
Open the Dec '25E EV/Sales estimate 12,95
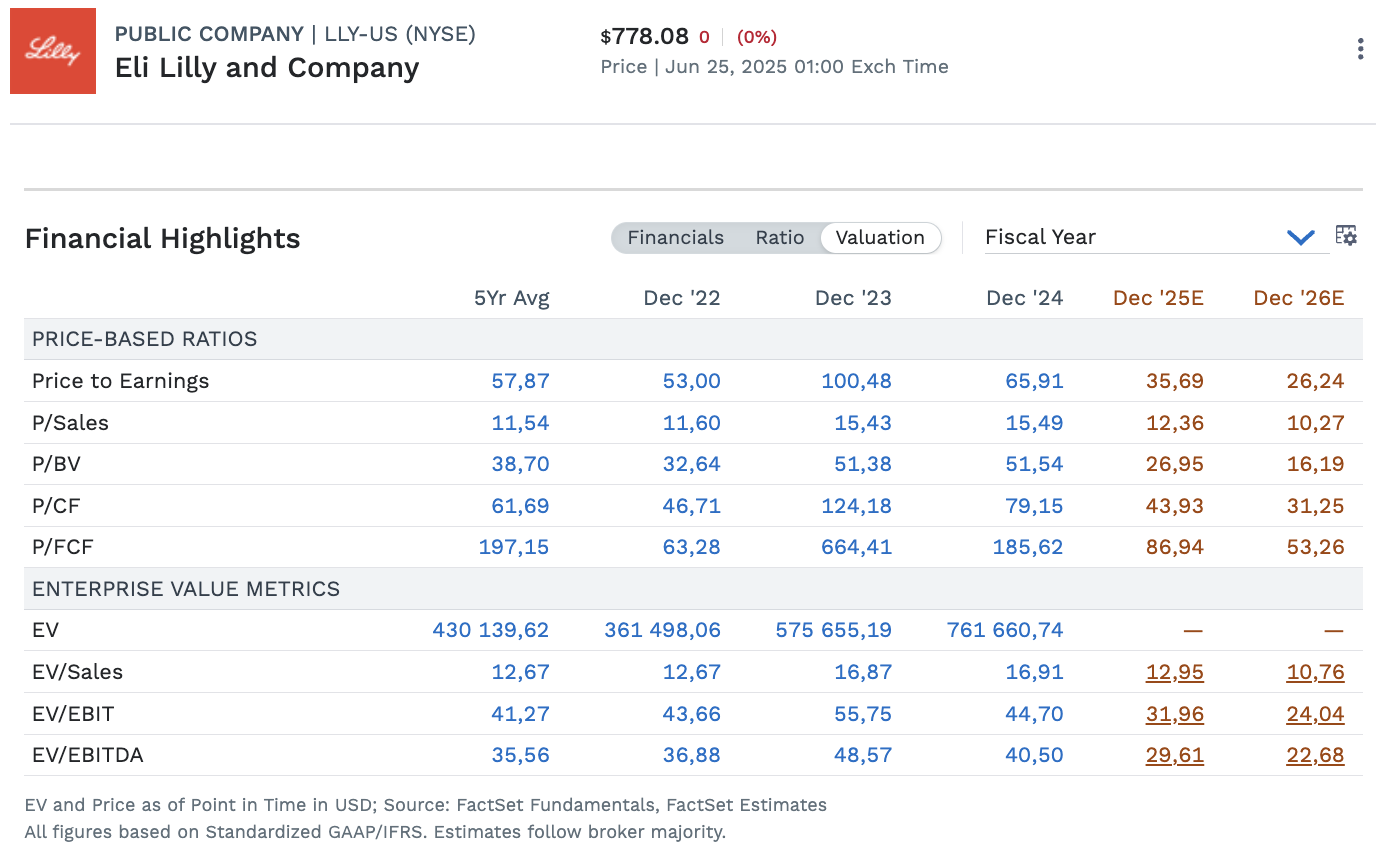click(1175, 672)
